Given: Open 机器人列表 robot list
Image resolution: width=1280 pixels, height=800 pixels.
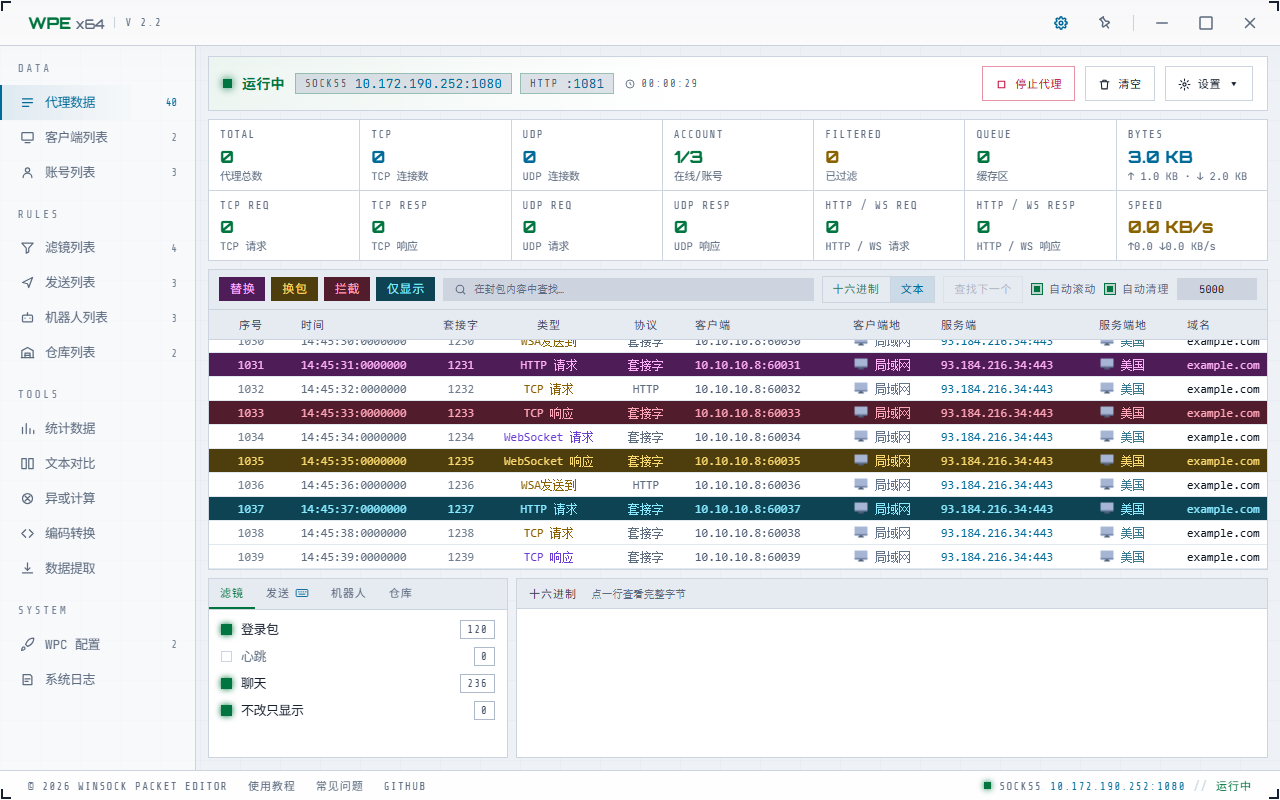Looking at the screenshot, I should [97, 317].
